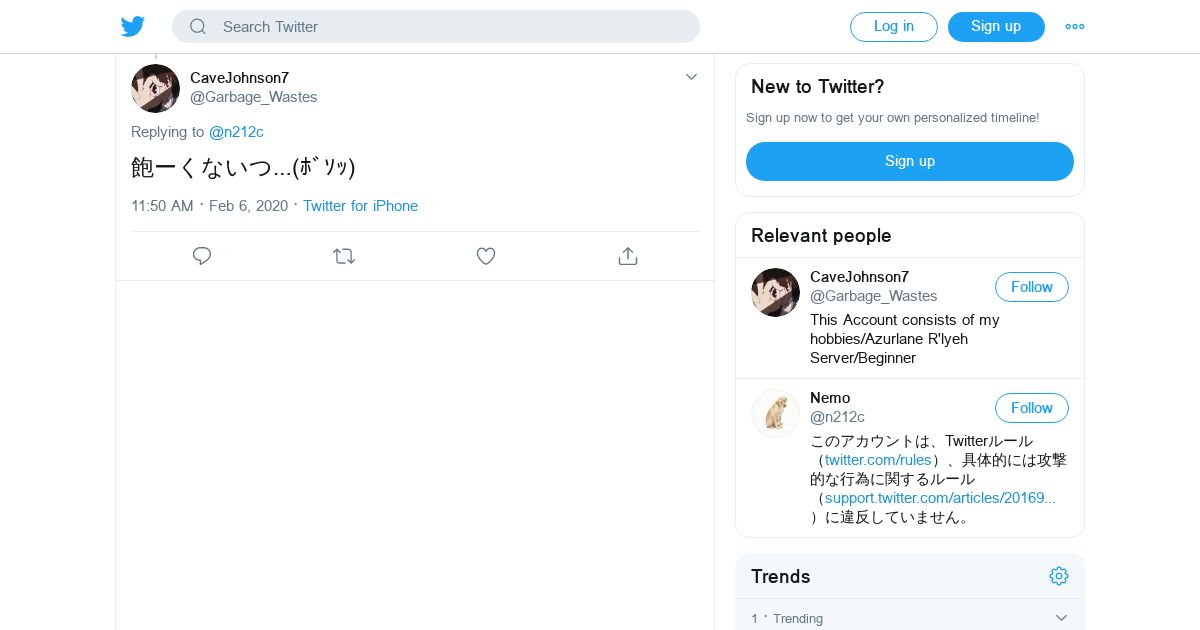This screenshot has width=1200, height=630.
Task: Click the Twitter bird logo
Action: pyautogui.click(x=133, y=27)
